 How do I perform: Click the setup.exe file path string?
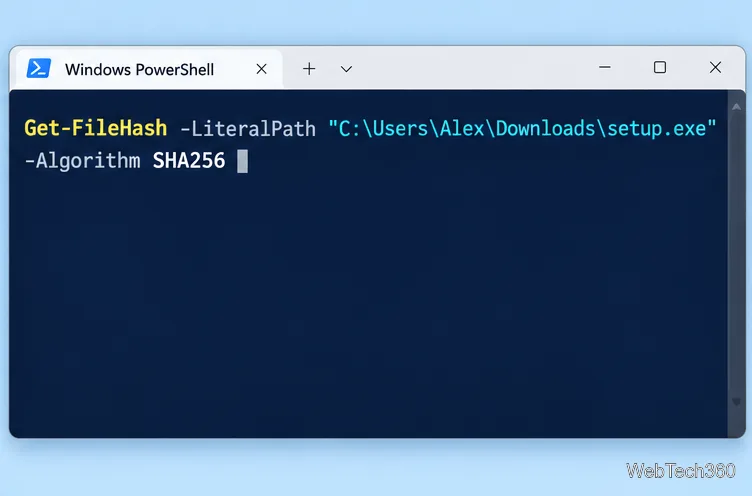(522, 129)
